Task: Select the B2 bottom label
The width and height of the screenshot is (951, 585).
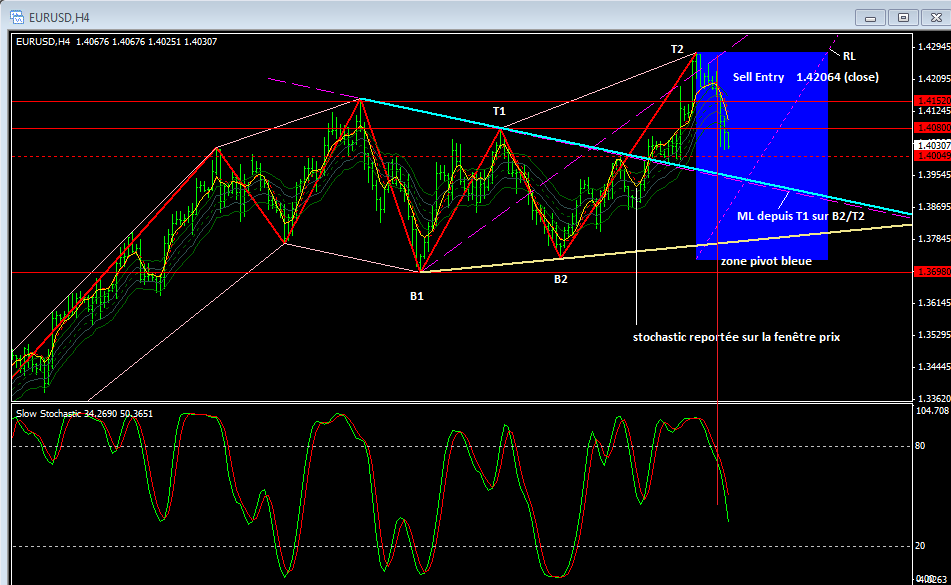Action: (x=560, y=279)
